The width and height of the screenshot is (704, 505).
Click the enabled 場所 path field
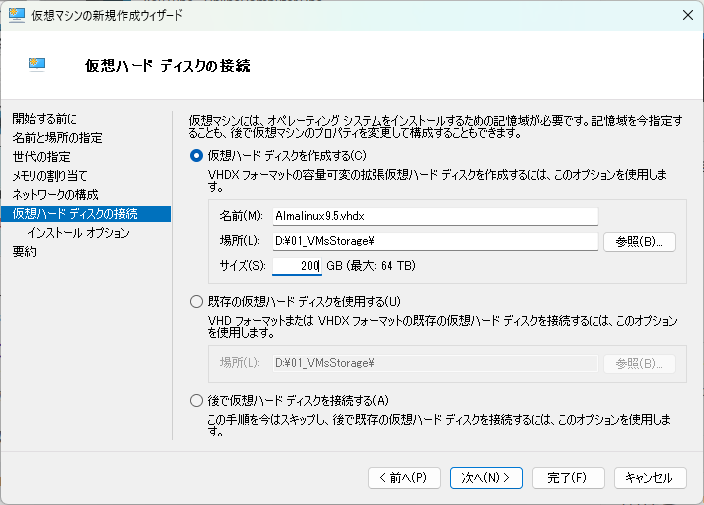tap(434, 241)
